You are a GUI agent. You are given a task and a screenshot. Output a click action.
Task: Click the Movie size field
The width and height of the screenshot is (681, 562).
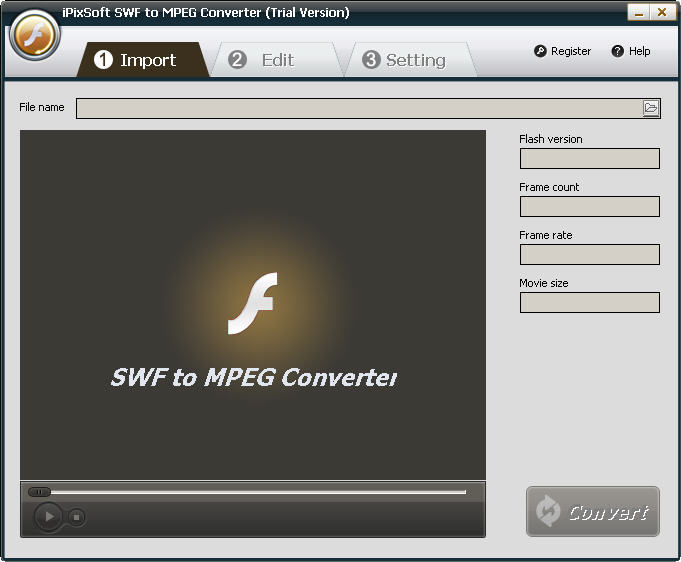[x=590, y=302]
